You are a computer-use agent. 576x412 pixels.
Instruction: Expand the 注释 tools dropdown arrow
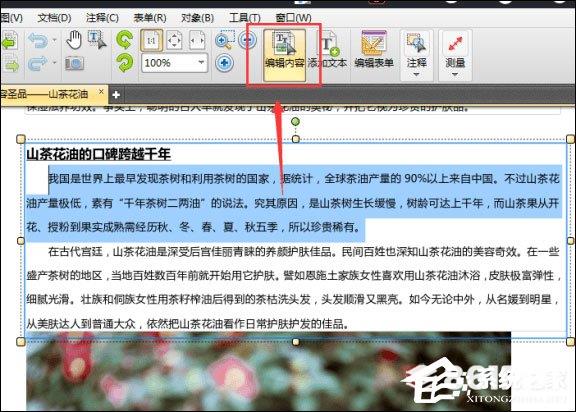(x=416, y=75)
